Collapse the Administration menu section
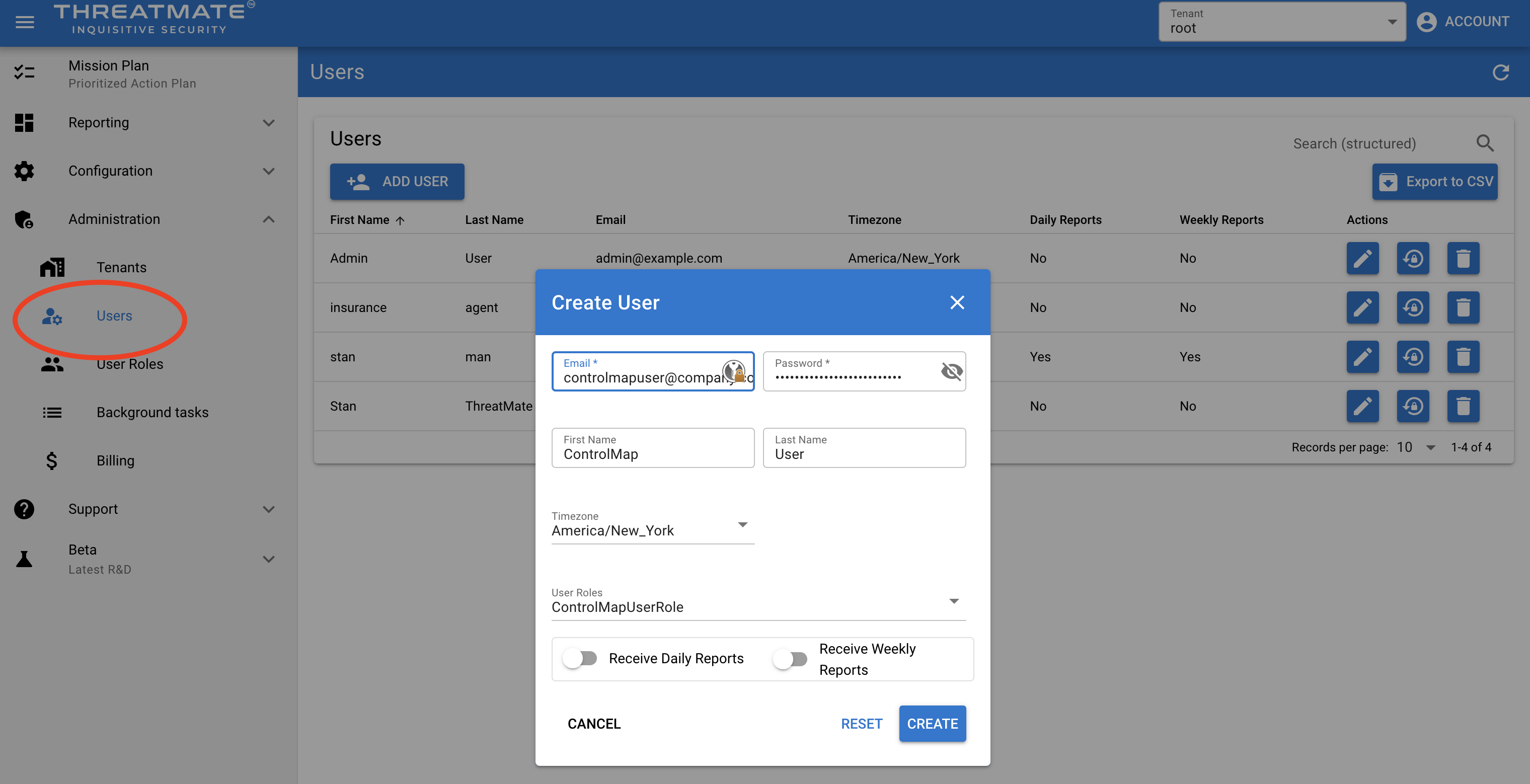 pos(268,219)
